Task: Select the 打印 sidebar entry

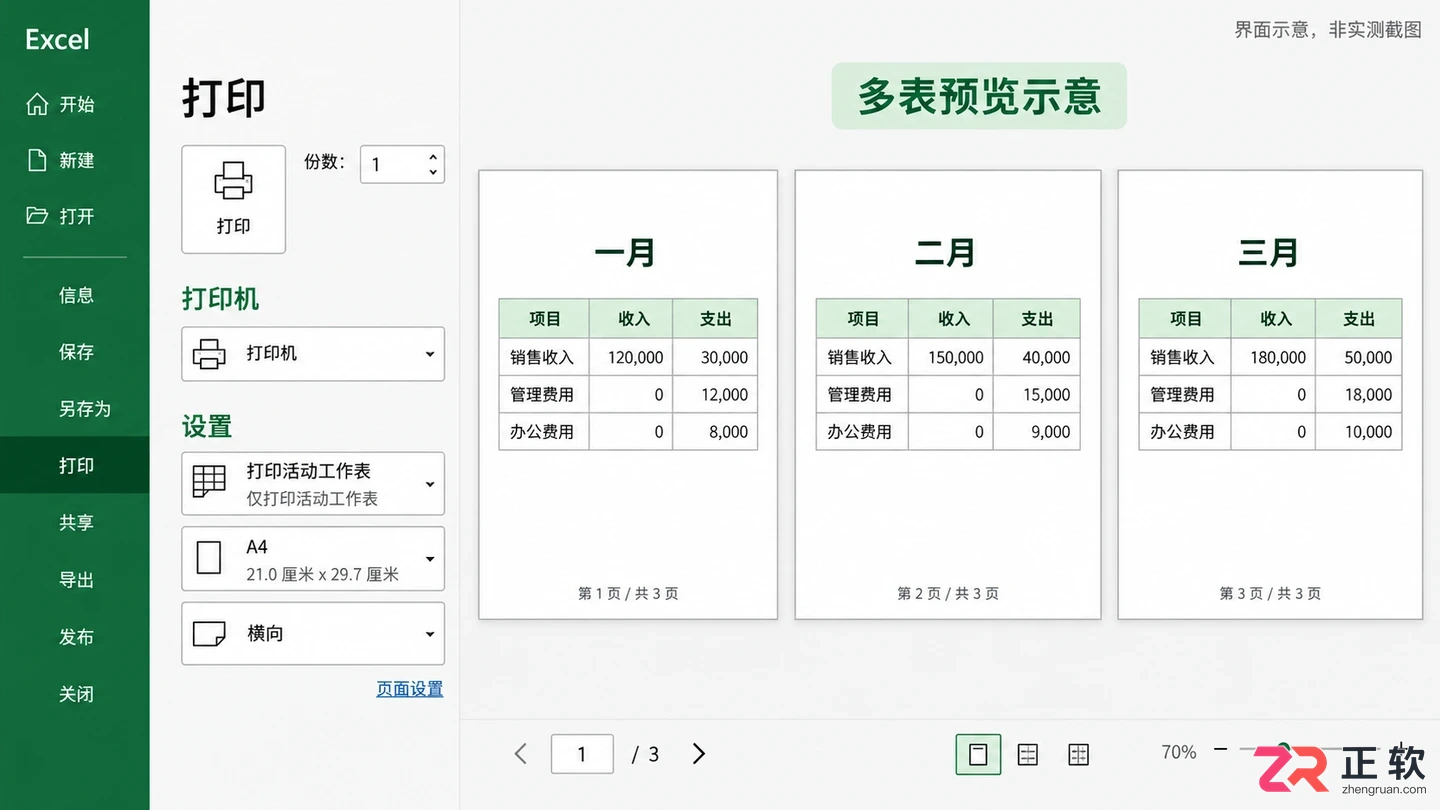Action: pyautogui.click(x=75, y=465)
